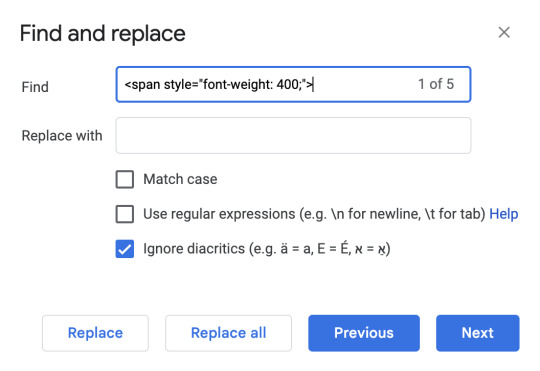Focus the Find text field
540x371 pixels.
293,84
